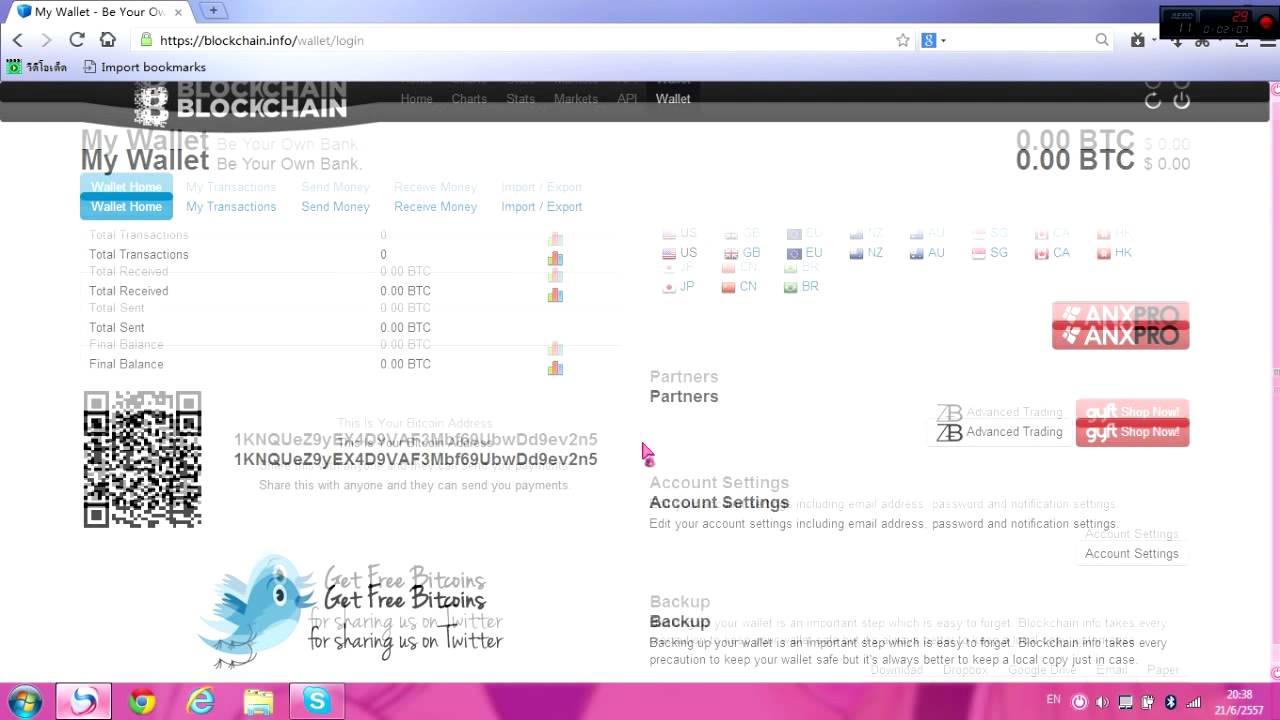Click the My Wallet browser tab
Screen dimensions: 1280x720
coord(100,12)
